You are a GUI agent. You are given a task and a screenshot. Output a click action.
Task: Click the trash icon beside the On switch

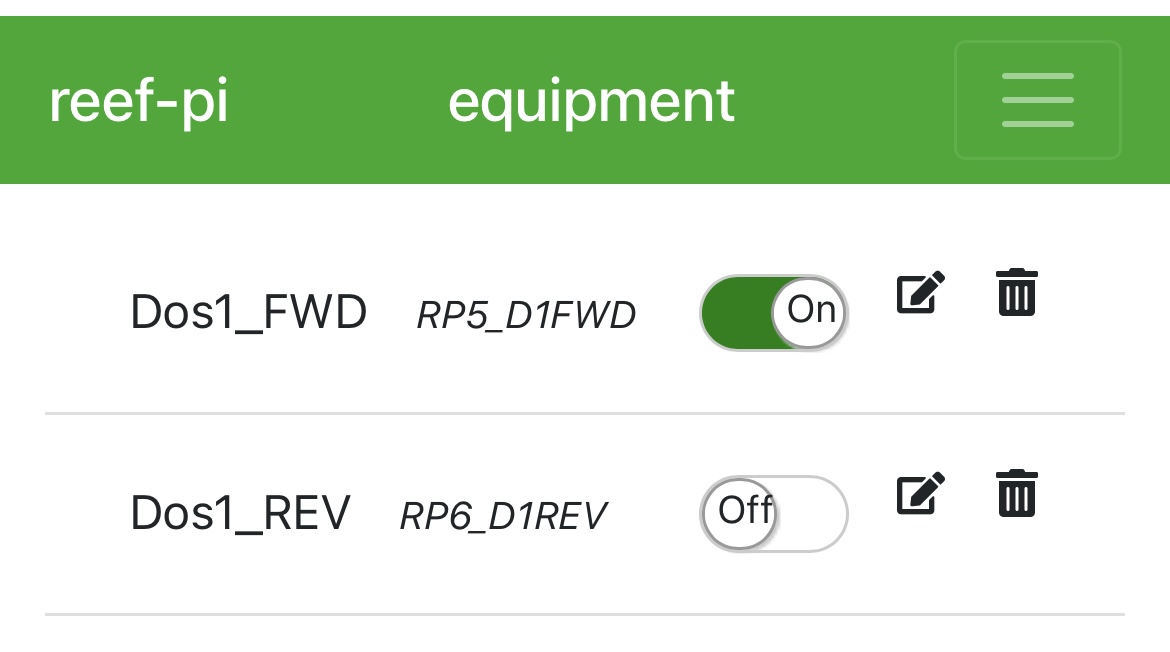pos(1017,293)
